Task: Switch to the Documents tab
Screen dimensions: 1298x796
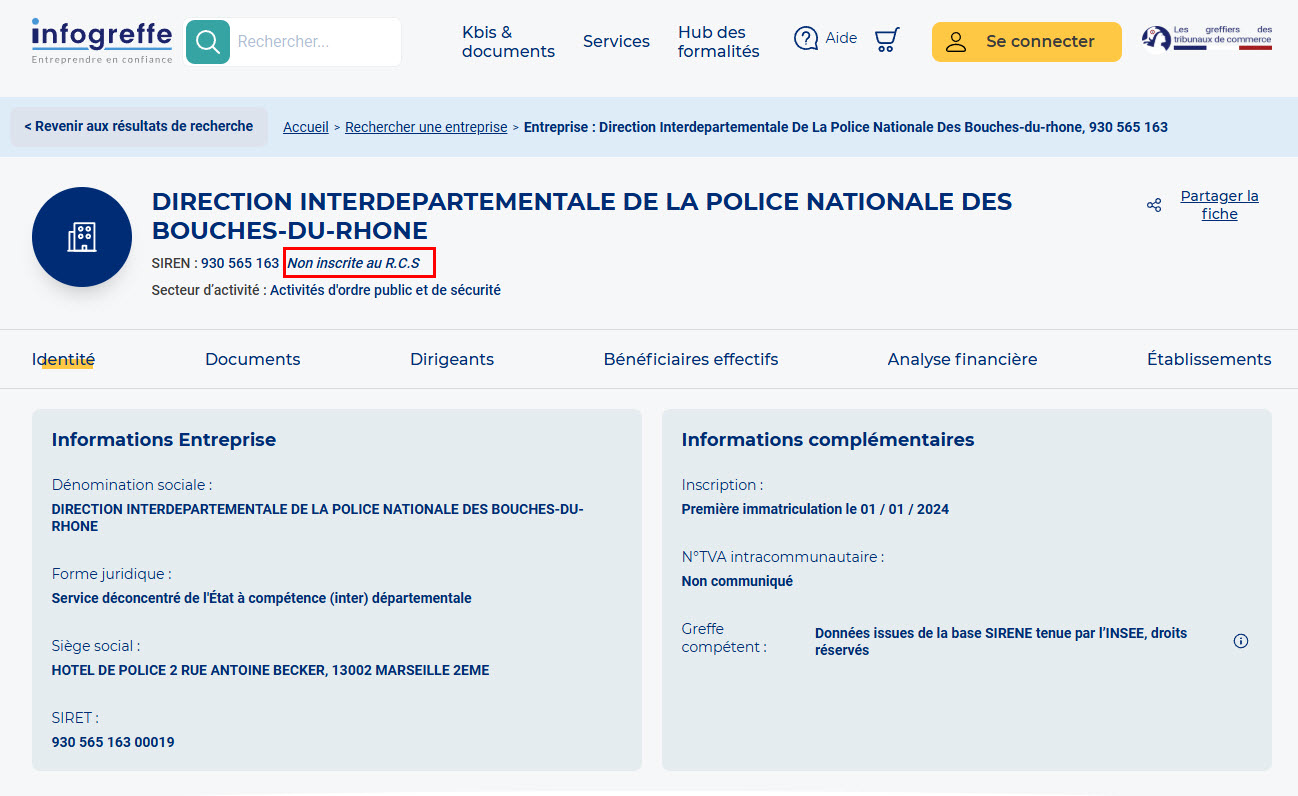Action: point(252,359)
